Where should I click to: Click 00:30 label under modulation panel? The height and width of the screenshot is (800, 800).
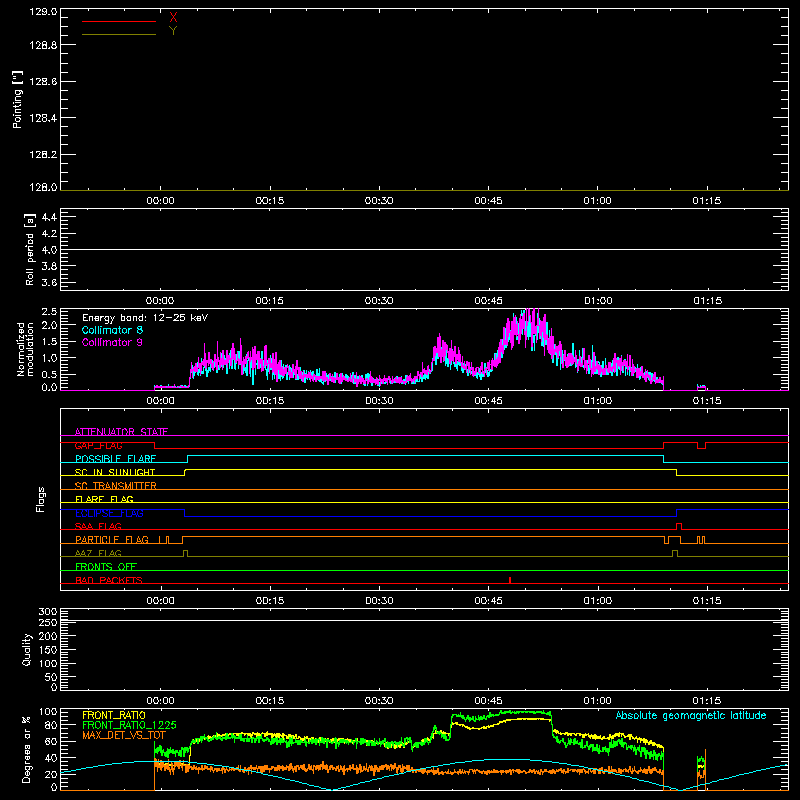pos(379,401)
